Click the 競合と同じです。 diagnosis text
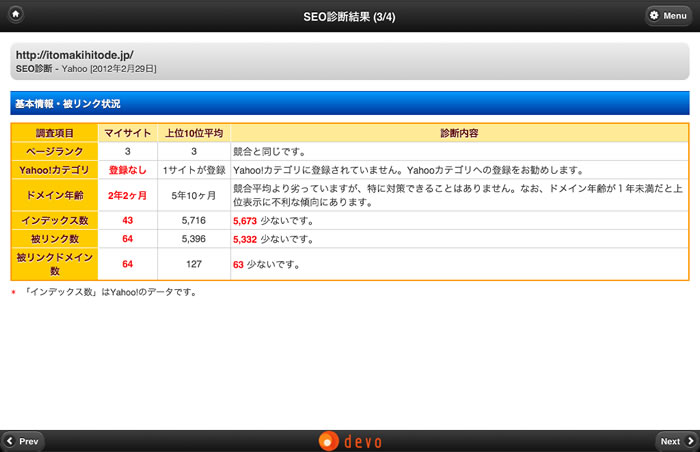 (270, 152)
